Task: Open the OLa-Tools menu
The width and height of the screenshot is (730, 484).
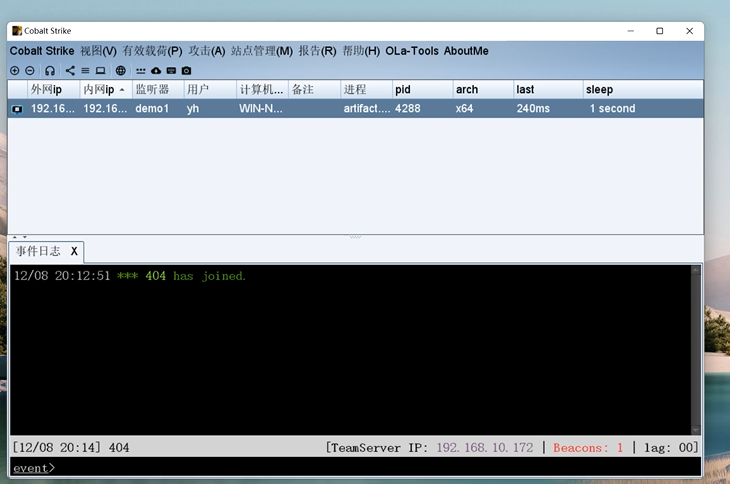Action: pos(411,51)
